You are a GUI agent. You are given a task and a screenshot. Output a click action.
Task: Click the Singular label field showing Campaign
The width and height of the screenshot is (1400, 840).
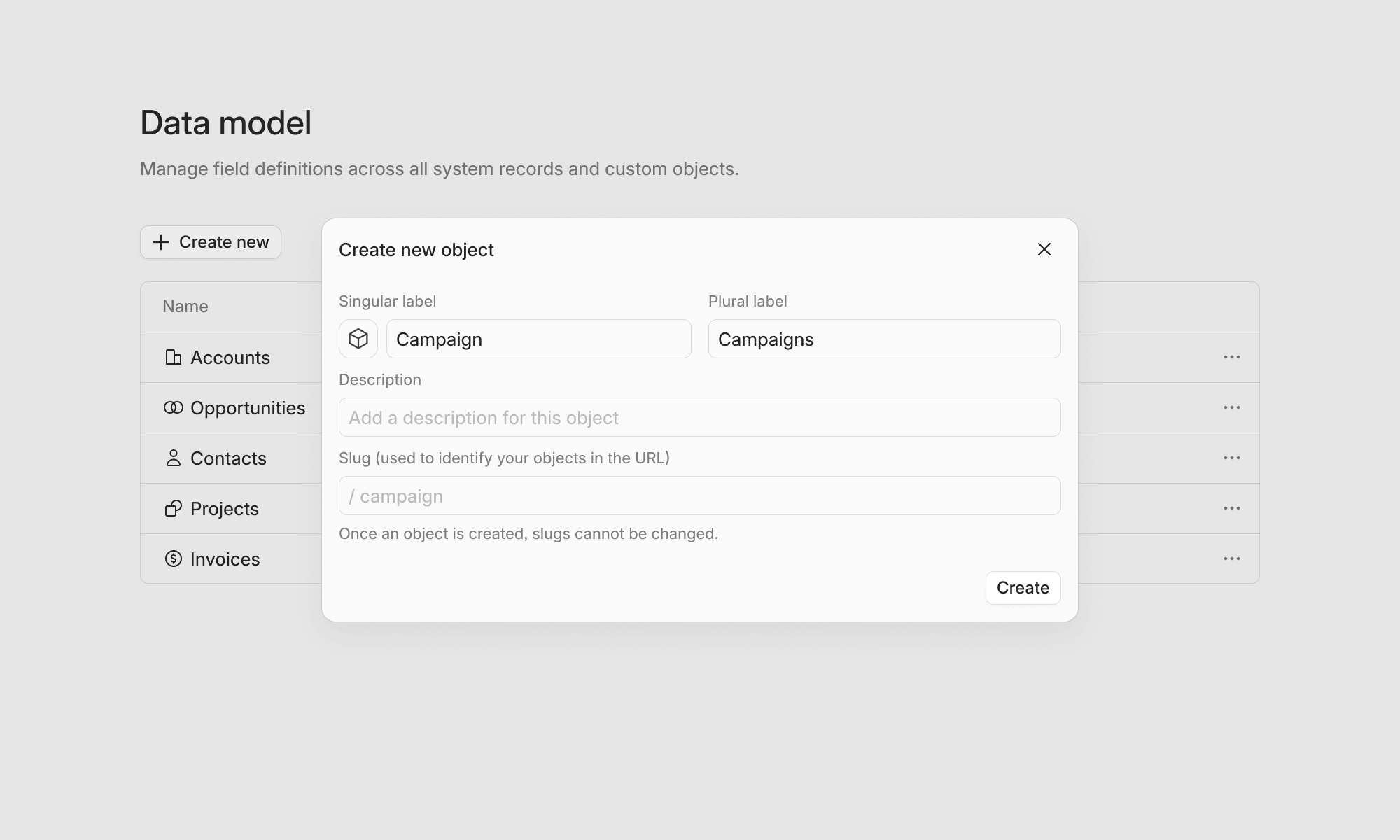point(538,339)
